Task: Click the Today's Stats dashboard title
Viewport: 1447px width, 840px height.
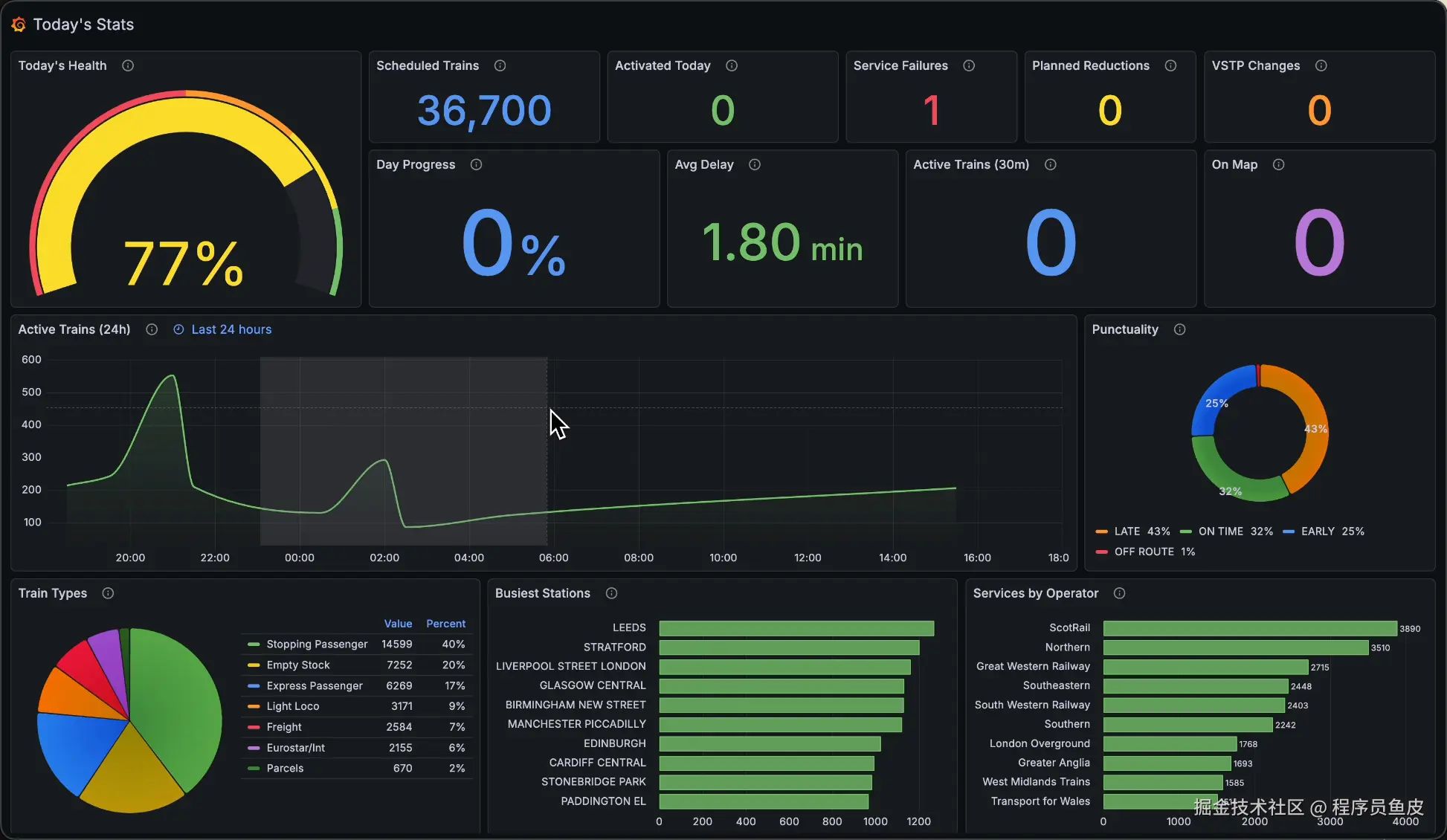Action: coord(83,25)
